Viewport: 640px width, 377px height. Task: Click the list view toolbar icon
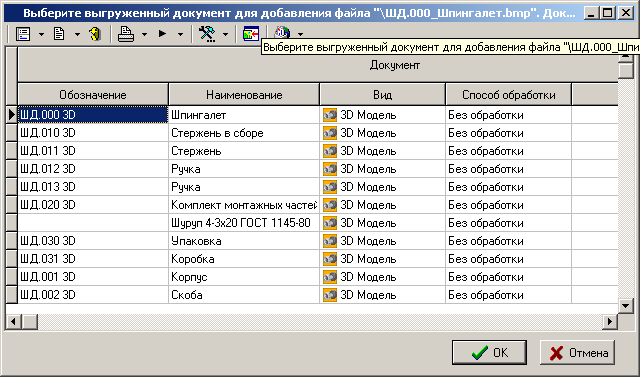coord(23,34)
